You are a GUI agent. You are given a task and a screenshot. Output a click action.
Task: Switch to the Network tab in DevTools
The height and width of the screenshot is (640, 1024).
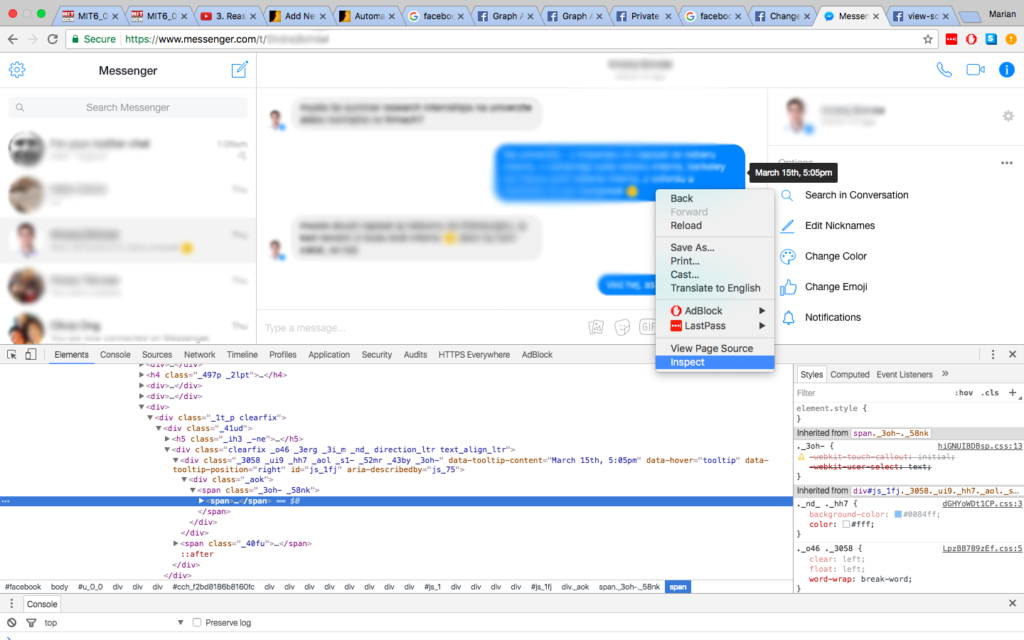pyautogui.click(x=199, y=354)
